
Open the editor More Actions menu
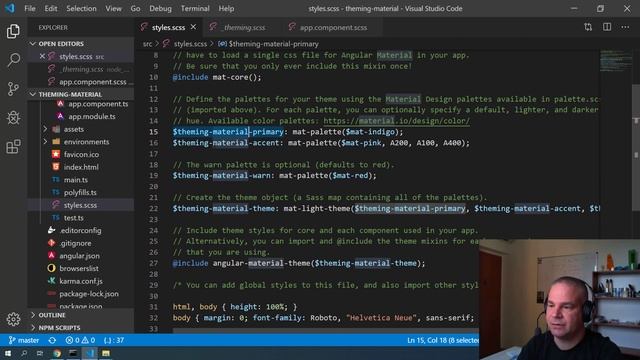click(x=625, y=27)
